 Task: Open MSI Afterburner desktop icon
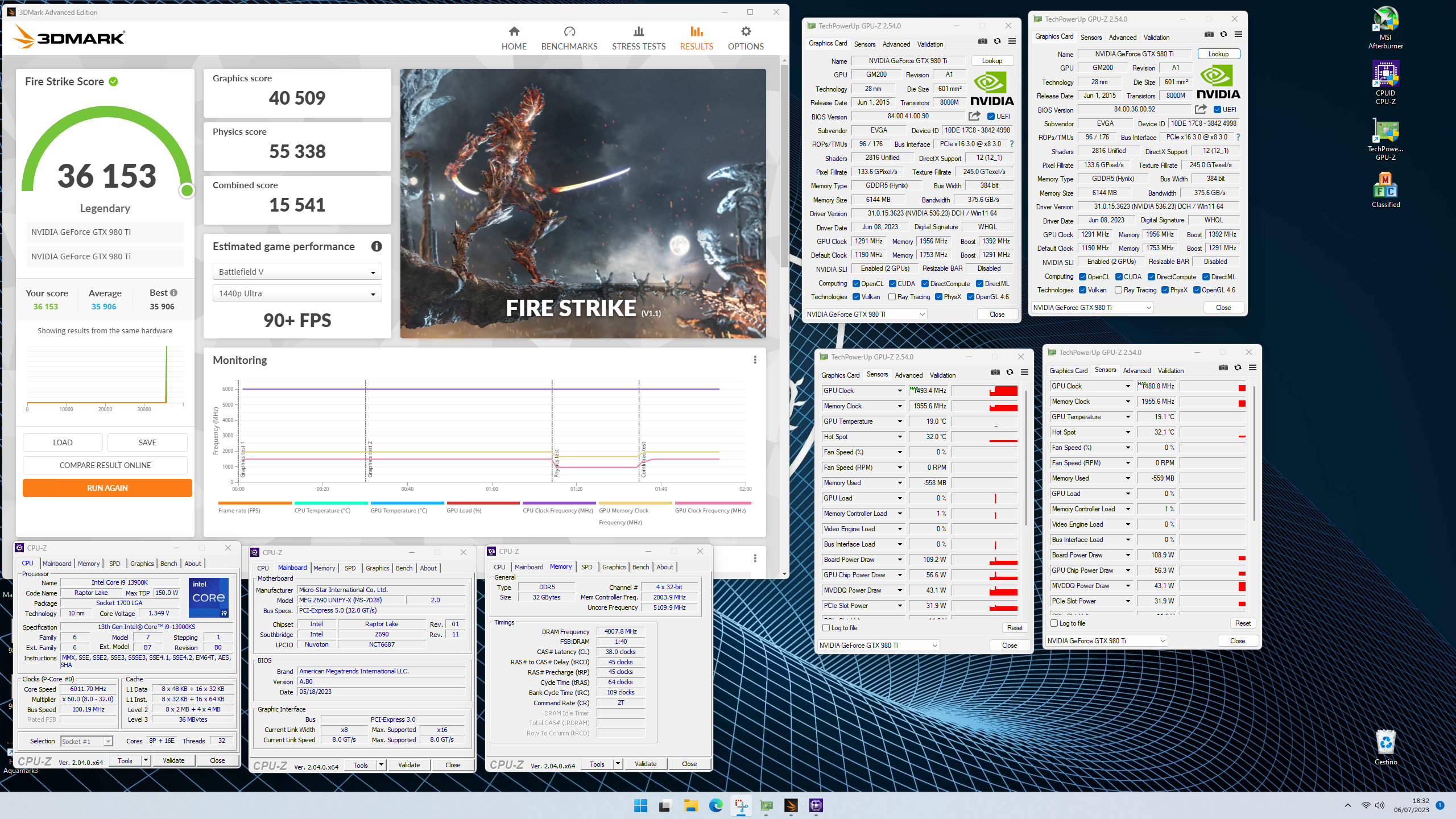pos(1385,28)
